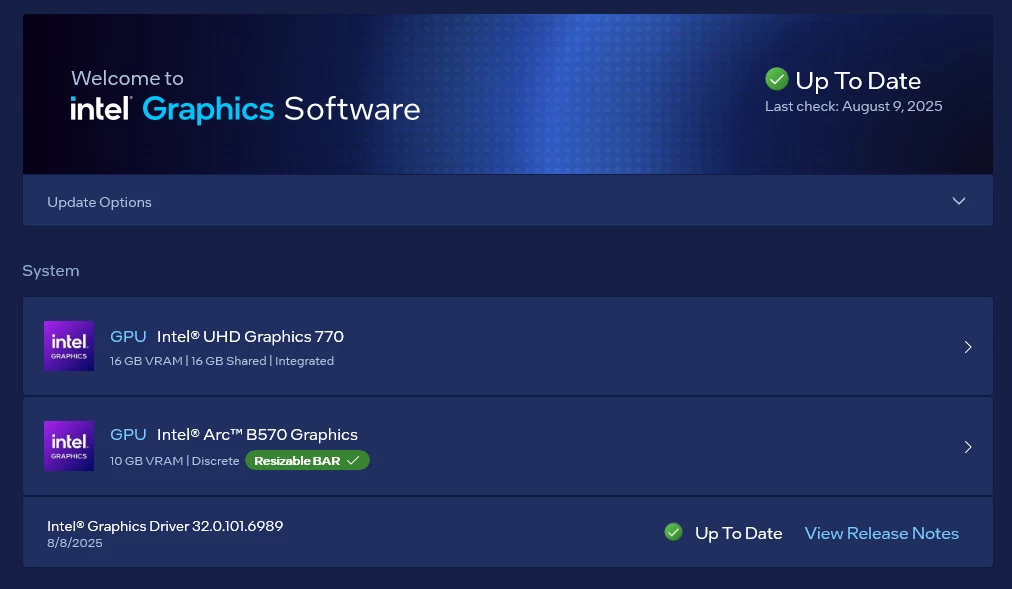Click the driver row's Up To Date text
This screenshot has width=1012, height=589.
(x=738, y=534)
